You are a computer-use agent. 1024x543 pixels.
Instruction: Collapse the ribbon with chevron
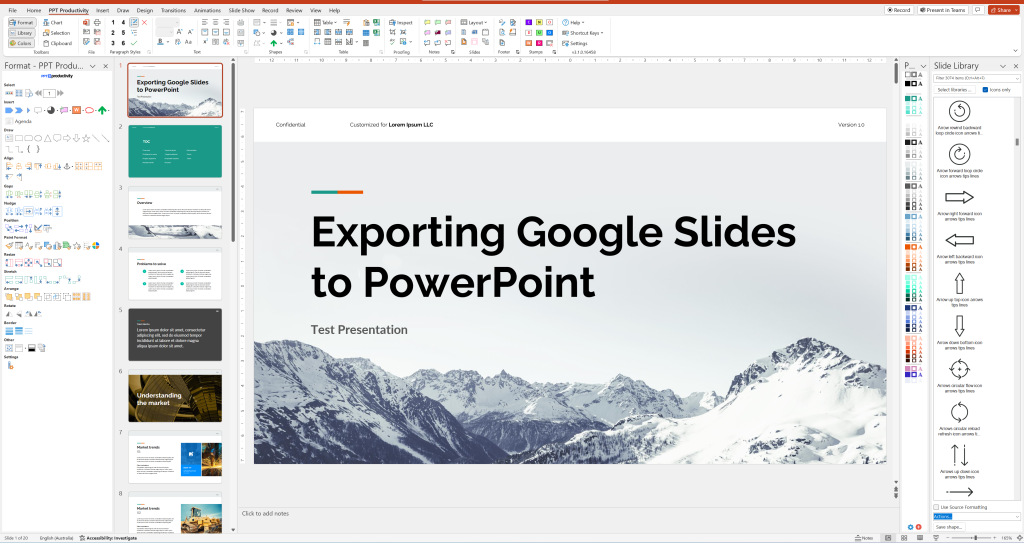[x=1016, y=50]
